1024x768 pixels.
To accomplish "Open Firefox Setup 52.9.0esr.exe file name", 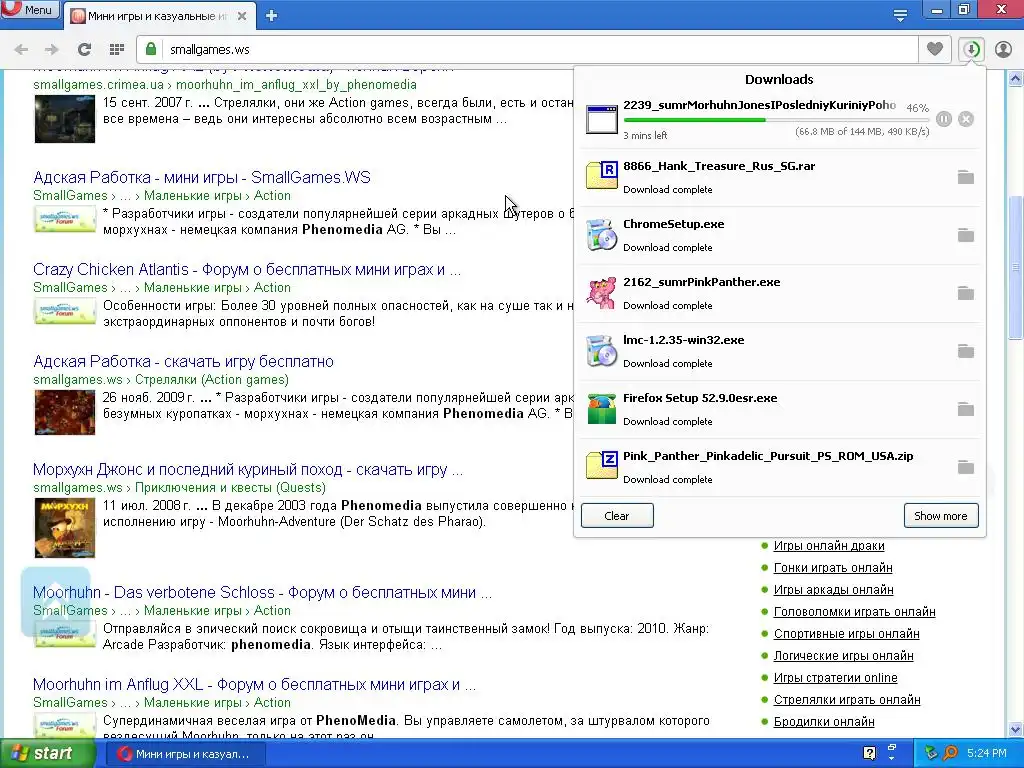I will 700,398.
